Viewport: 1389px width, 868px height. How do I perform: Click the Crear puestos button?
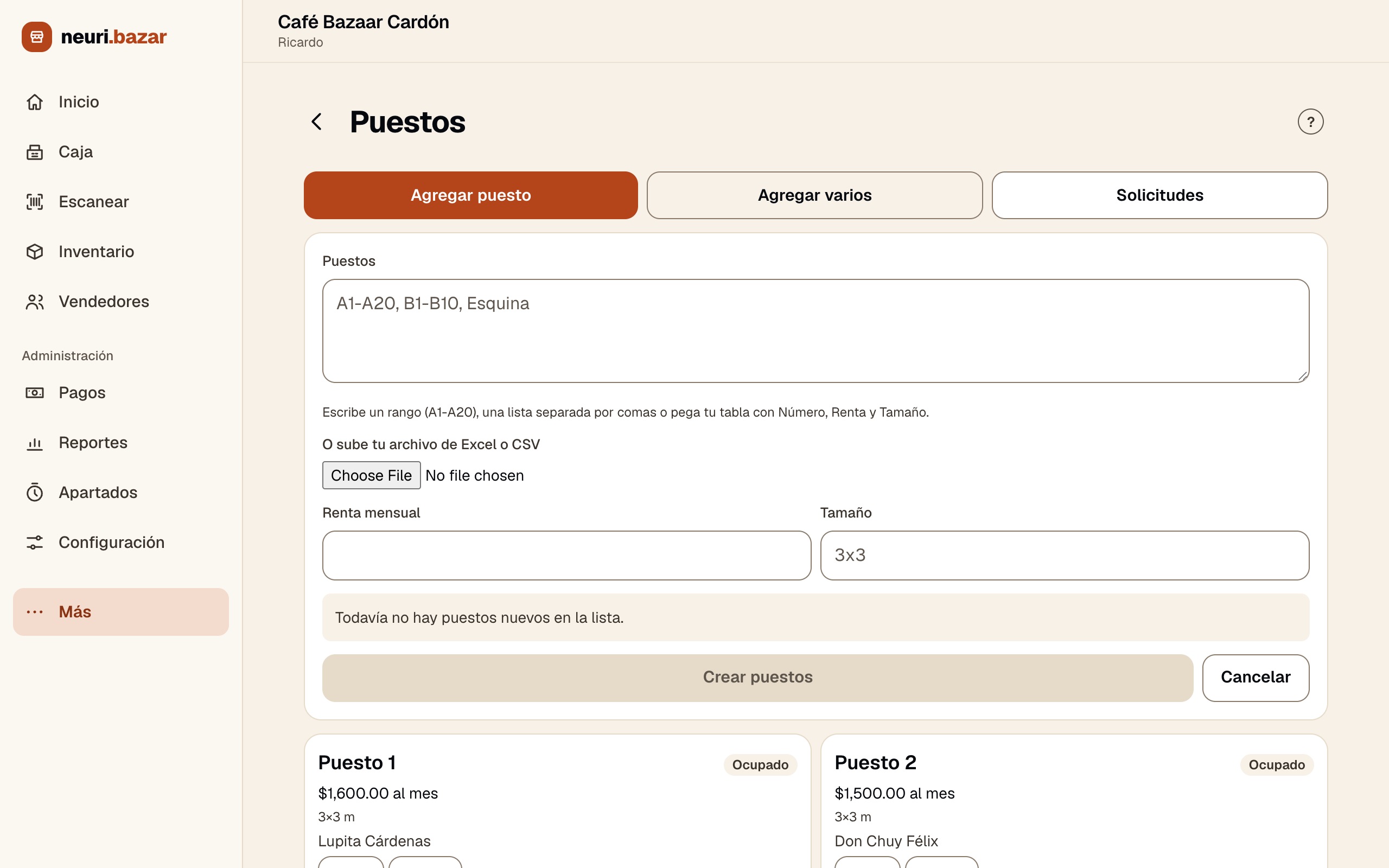[x=757, y=678]
